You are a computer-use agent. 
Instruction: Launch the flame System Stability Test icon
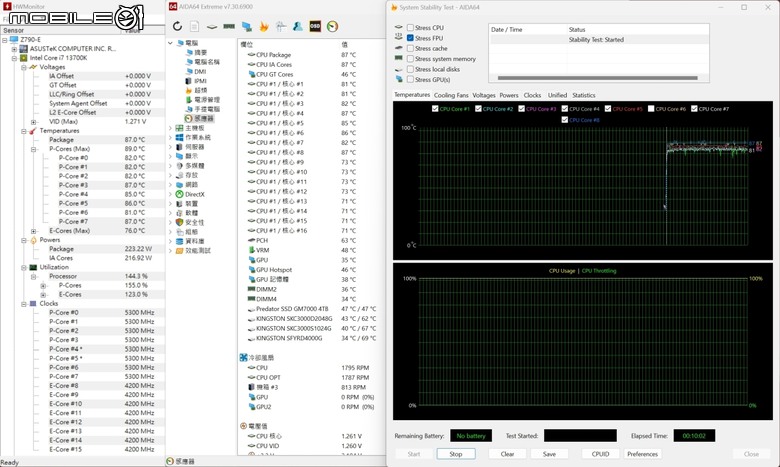[x=264, y=26]
